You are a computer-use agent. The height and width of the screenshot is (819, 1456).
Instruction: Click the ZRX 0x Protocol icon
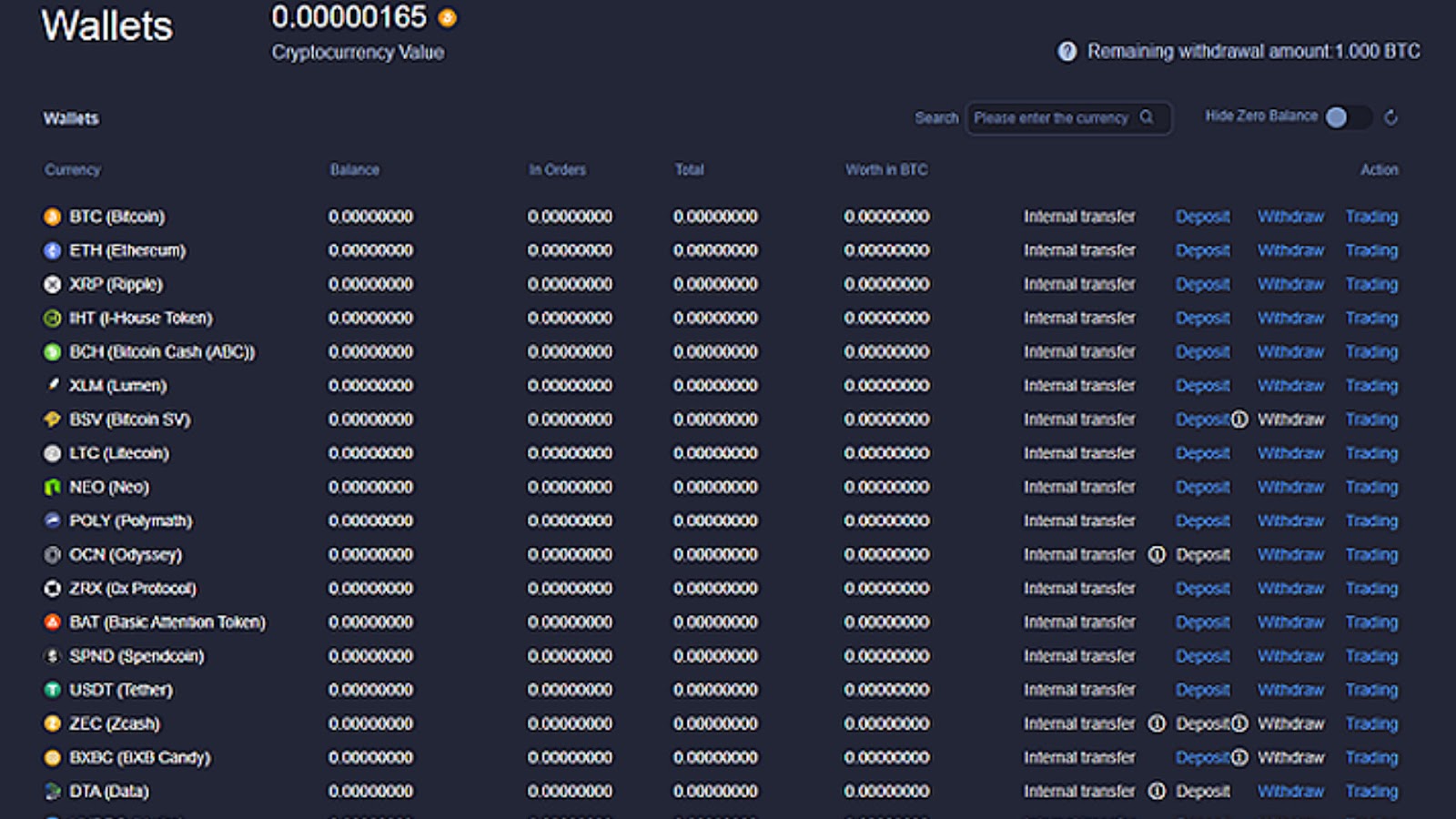pyautogui.click(x=53, y=589)
